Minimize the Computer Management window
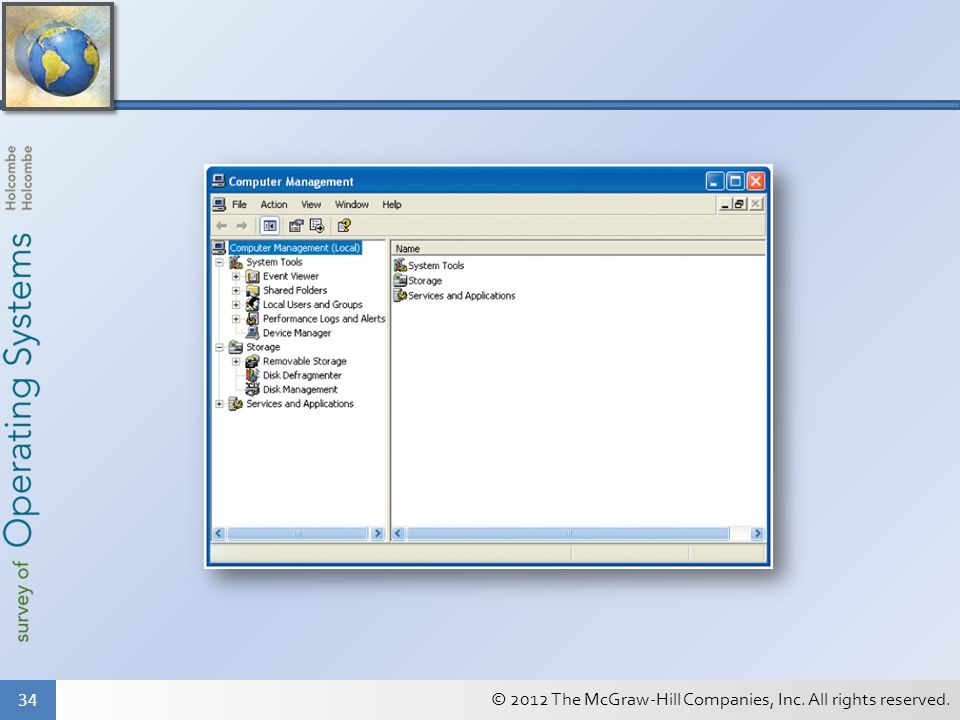Screen dimensions: 960x720 coord(715,181)
